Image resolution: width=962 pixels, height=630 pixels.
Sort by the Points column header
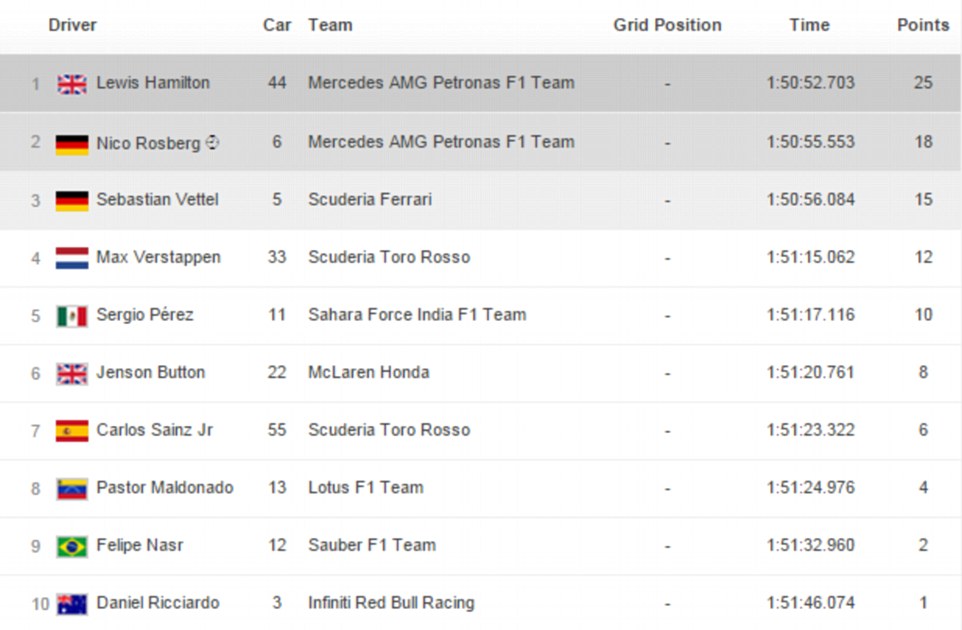pos(922,25)
